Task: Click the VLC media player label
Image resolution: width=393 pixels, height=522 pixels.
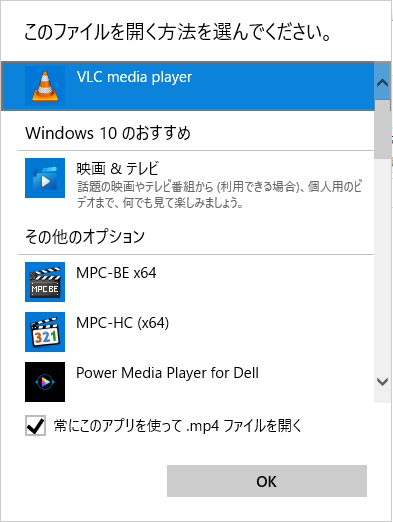Action: [x=134, y=77]
